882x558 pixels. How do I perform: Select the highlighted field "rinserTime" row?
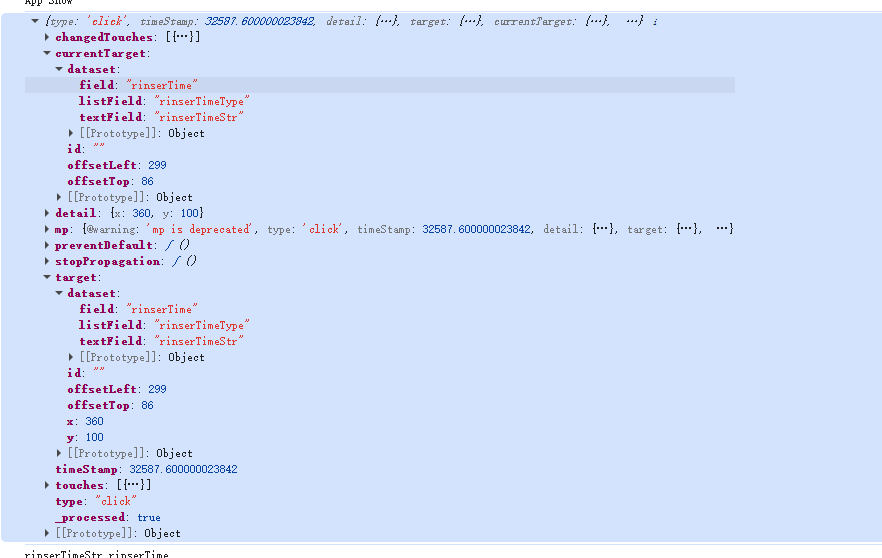click(138, 85)
